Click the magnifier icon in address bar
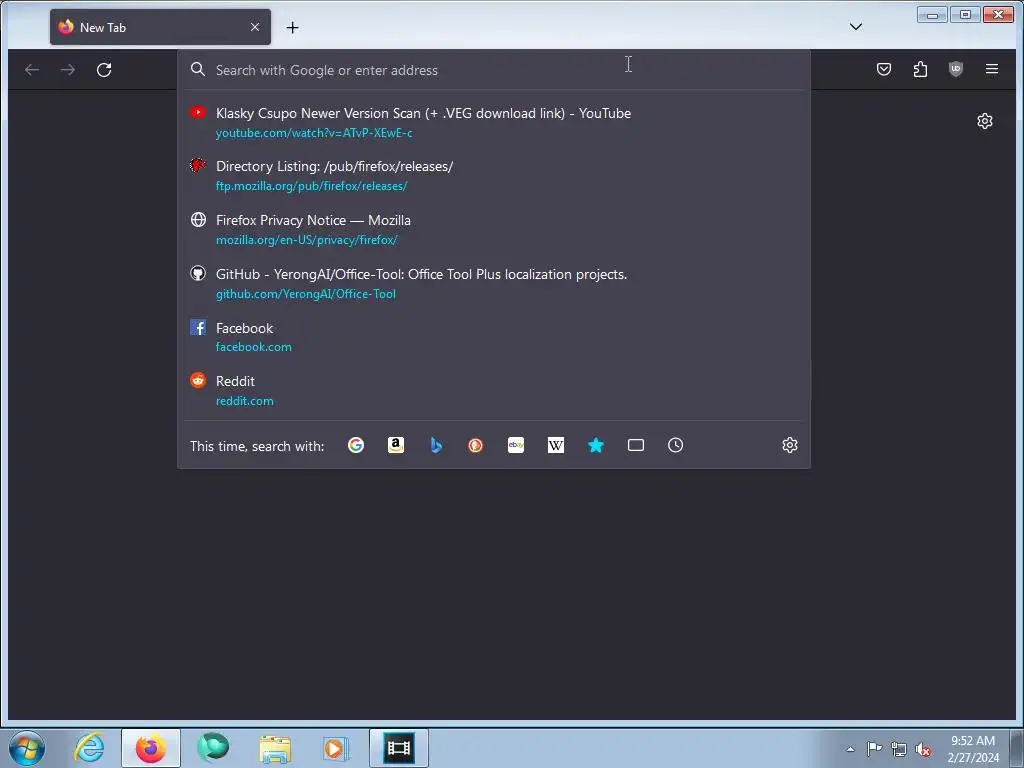1024x768 pixels. 198,69
